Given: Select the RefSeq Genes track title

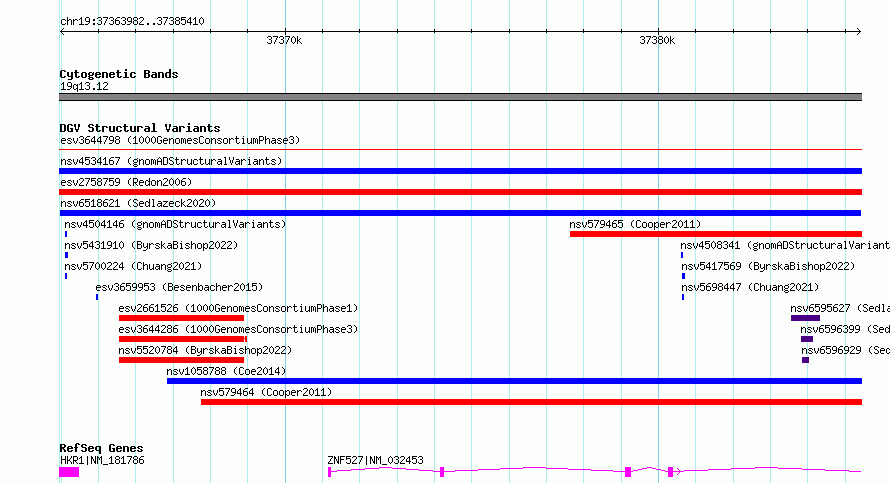Looking at the screenshot, I should click(101, 448).
